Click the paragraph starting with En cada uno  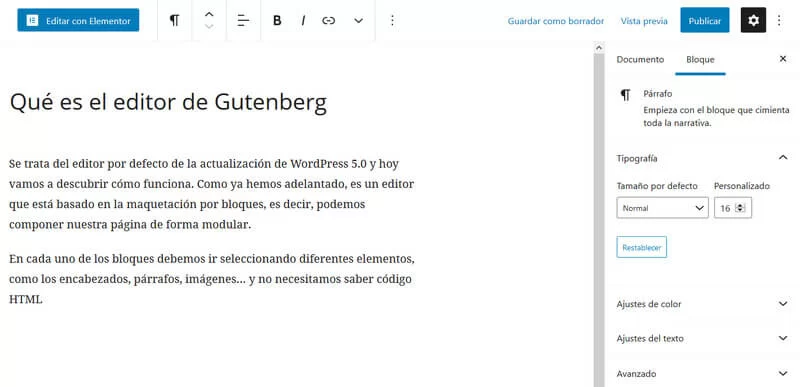click(x=212, y=279)
